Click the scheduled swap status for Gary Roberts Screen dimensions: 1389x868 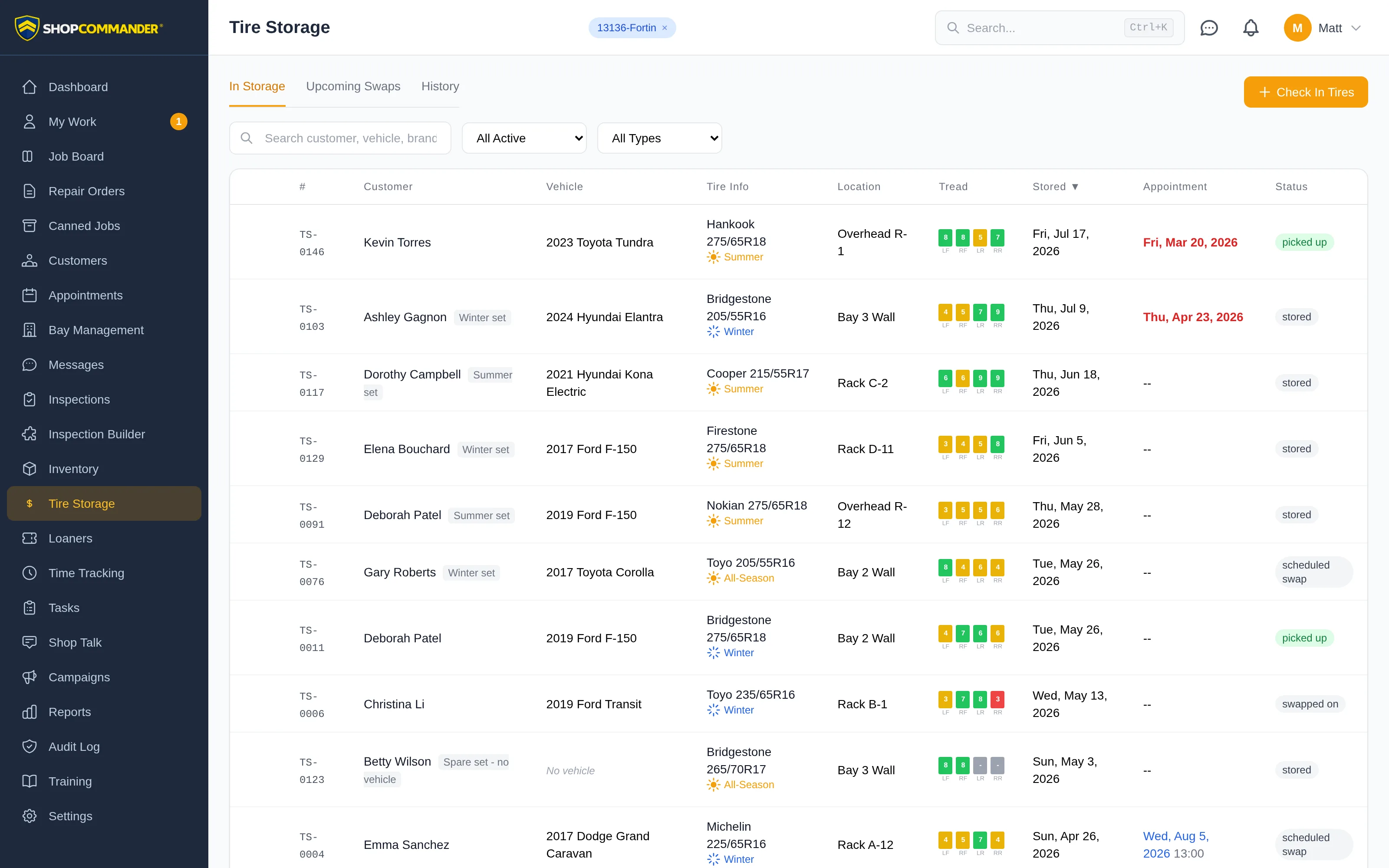(1314, 572)
